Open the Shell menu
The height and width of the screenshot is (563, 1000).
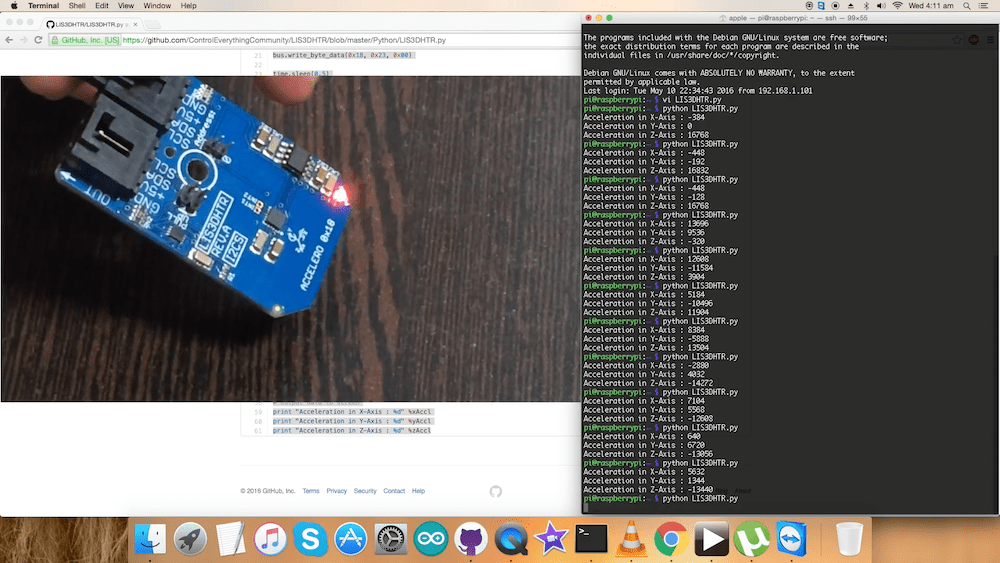(x=77, y=6)
